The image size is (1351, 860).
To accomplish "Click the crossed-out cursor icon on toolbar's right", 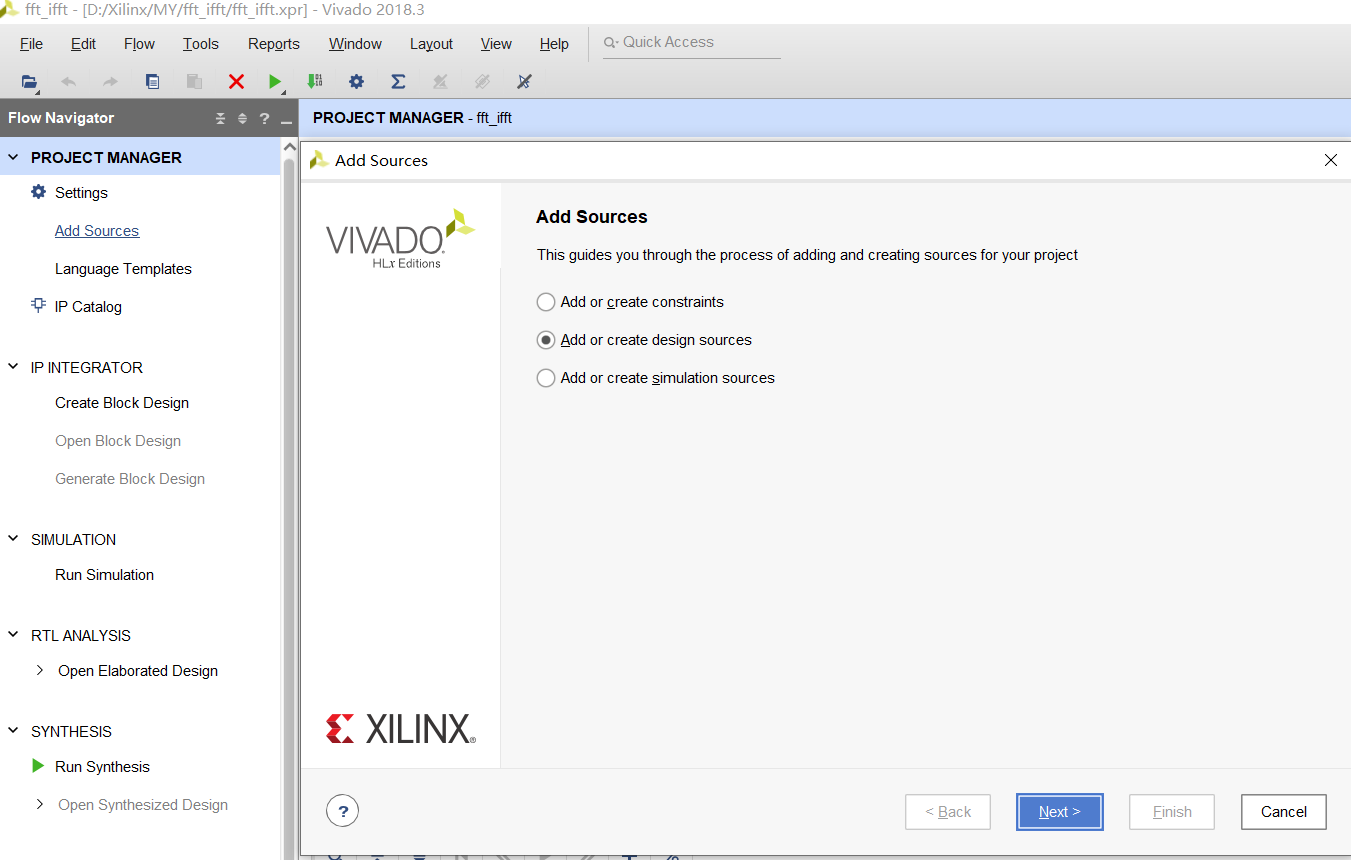I will point(524,82).
